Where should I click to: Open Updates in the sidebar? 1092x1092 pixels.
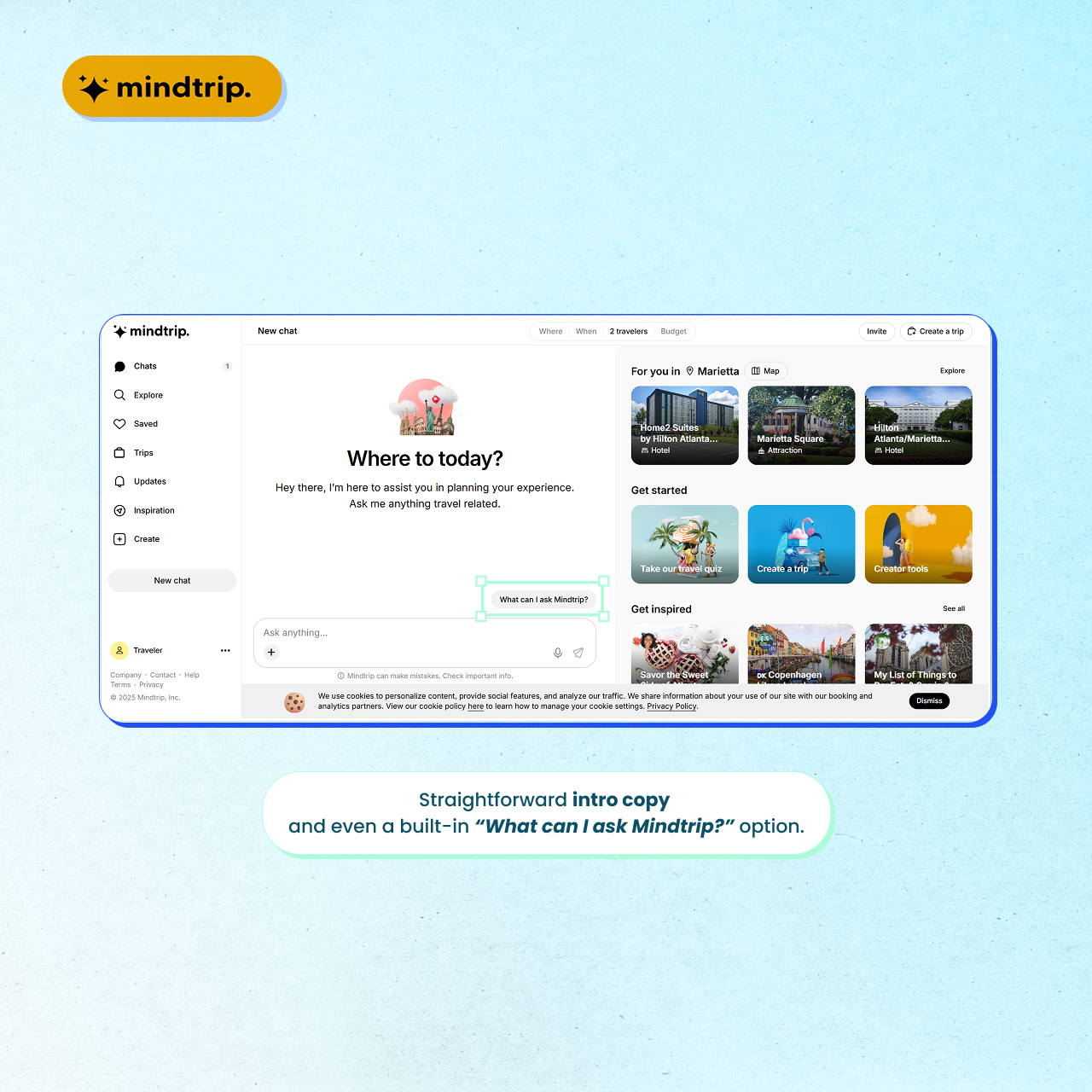pyautogui.click(x=171, y=481)
